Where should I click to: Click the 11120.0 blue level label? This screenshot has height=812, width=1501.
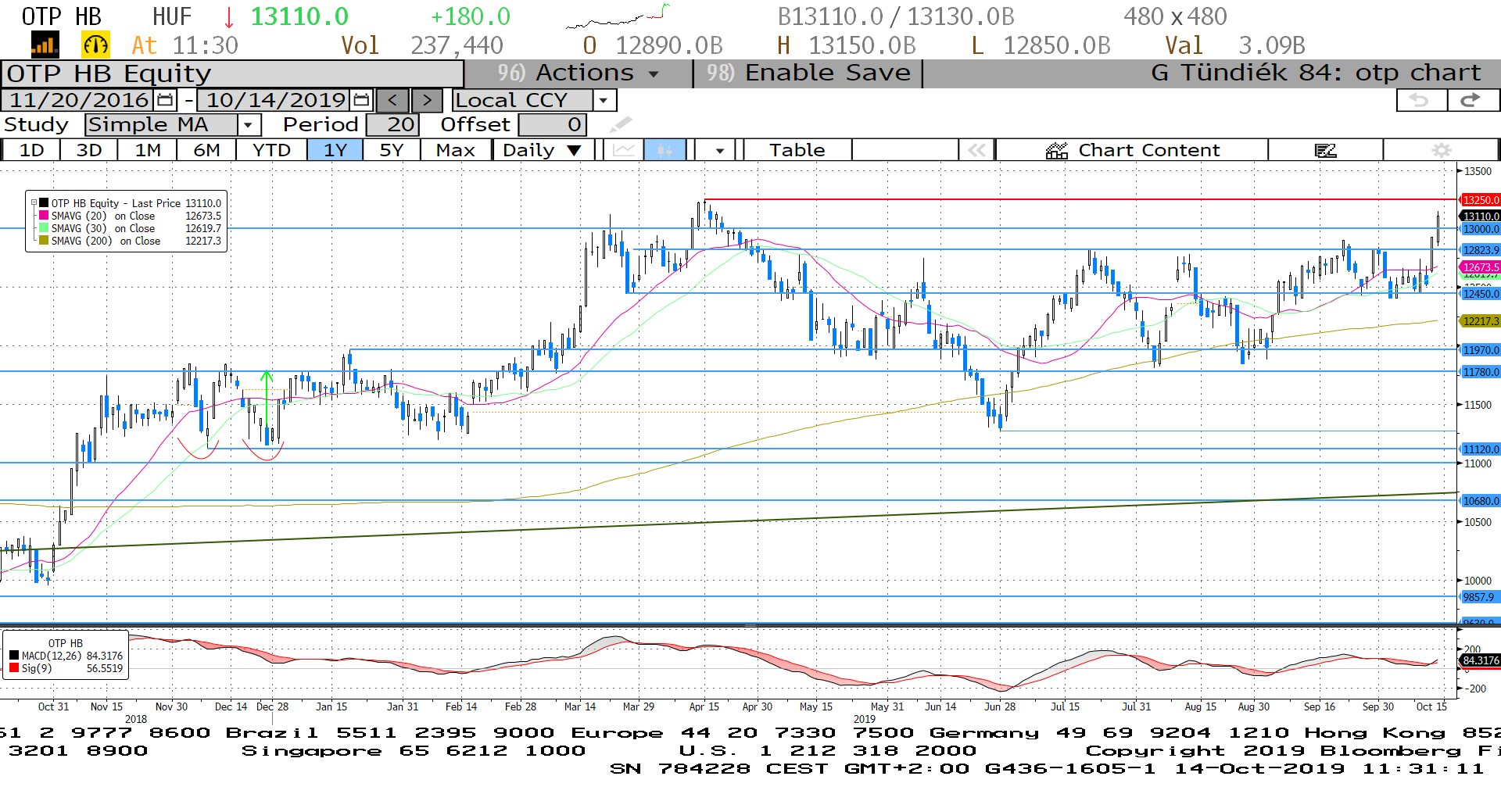click(x=1481, y=449)
